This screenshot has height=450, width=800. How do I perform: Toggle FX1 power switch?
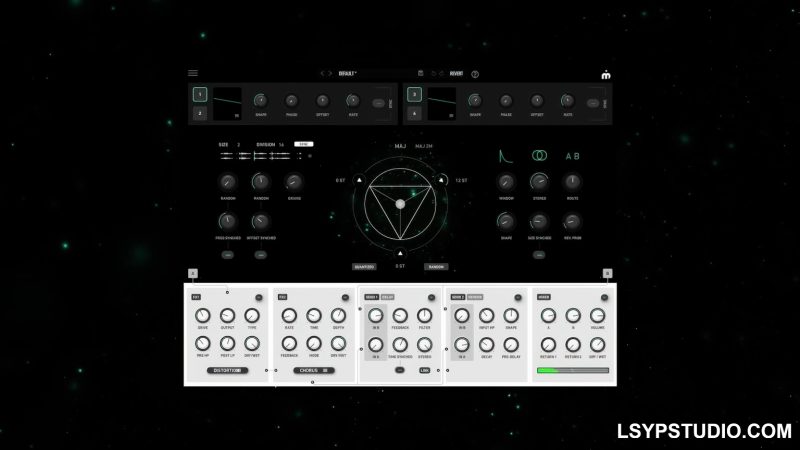tap(259, 297)
